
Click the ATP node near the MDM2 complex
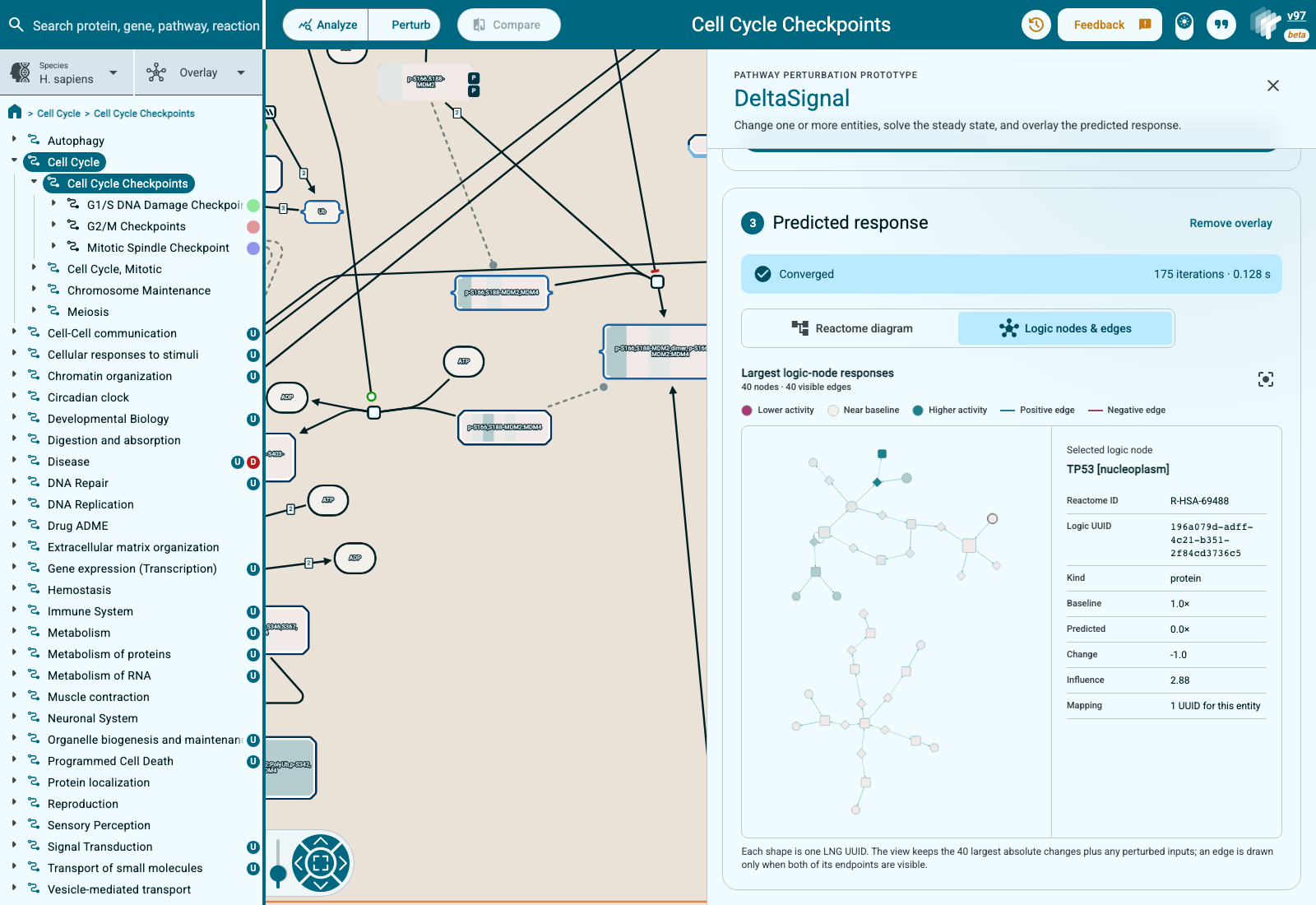click(x=464, y=361)
